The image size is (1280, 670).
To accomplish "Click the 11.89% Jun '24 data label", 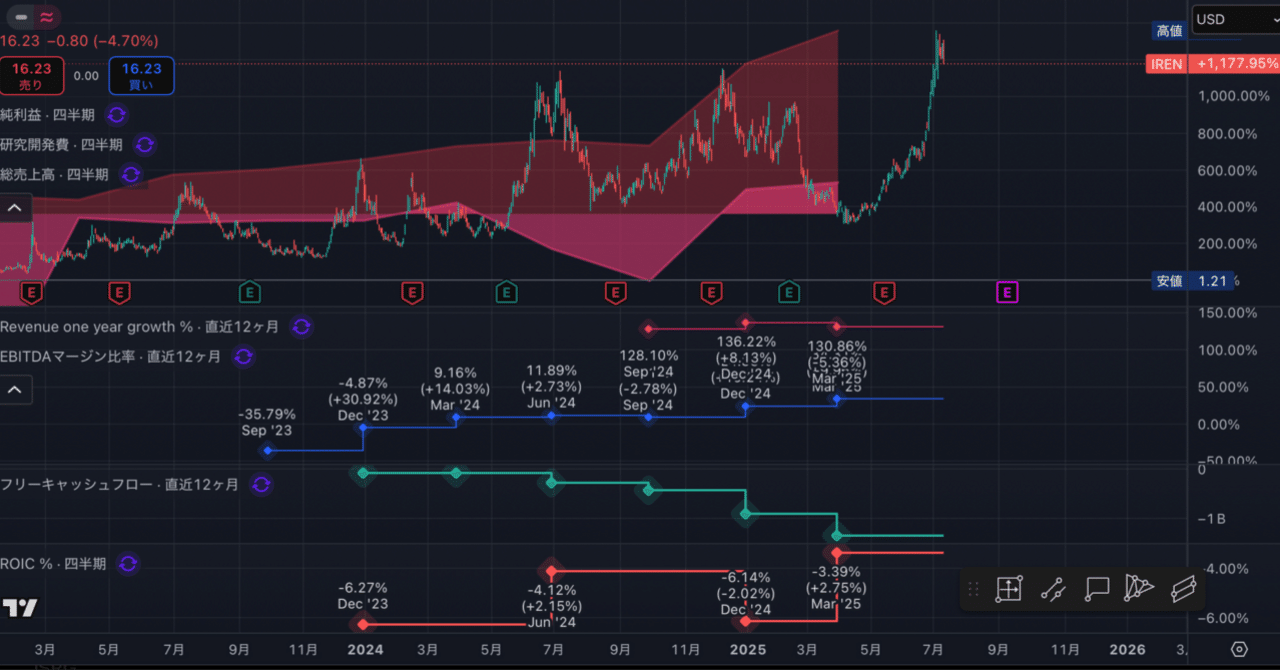I will coord(551,387).
